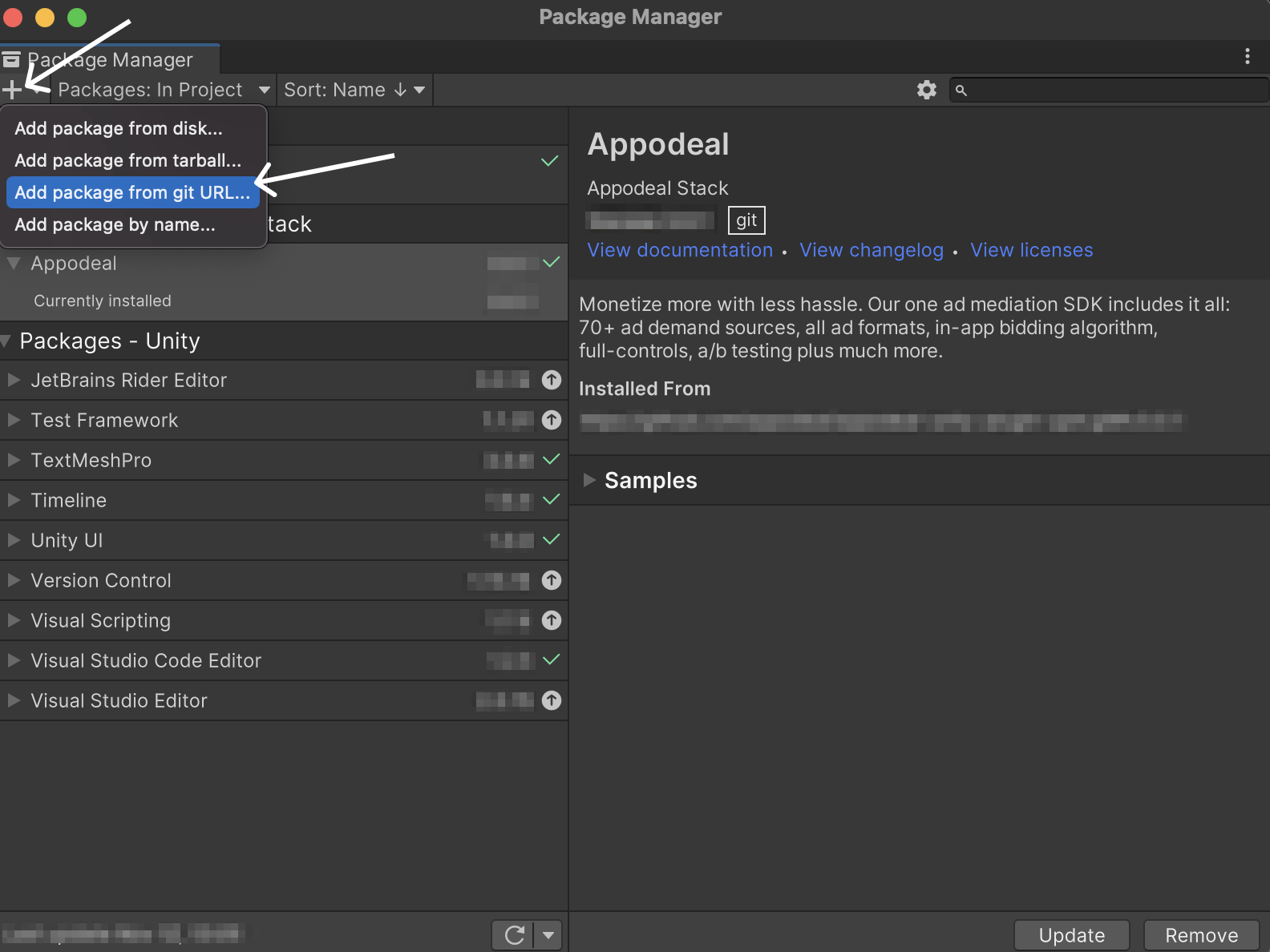Select Add package from git URL
The image size is (1270, 952).
132,192
